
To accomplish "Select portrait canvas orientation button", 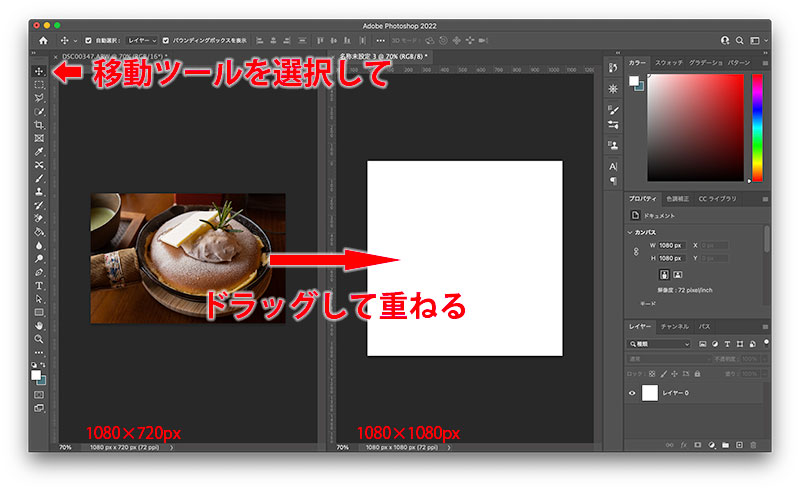I will coord(664,275).
